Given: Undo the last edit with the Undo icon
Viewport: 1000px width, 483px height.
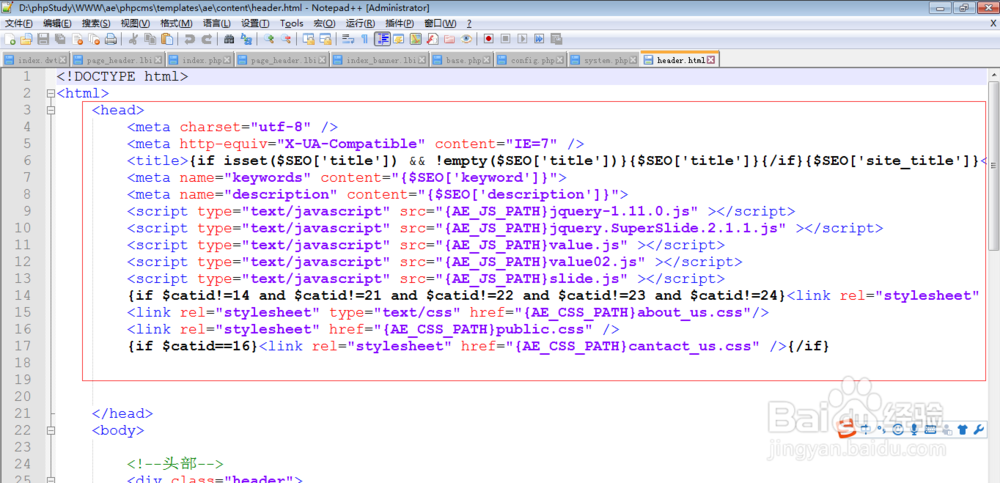Looking at the screenshot, I should (x=189, y=39).
